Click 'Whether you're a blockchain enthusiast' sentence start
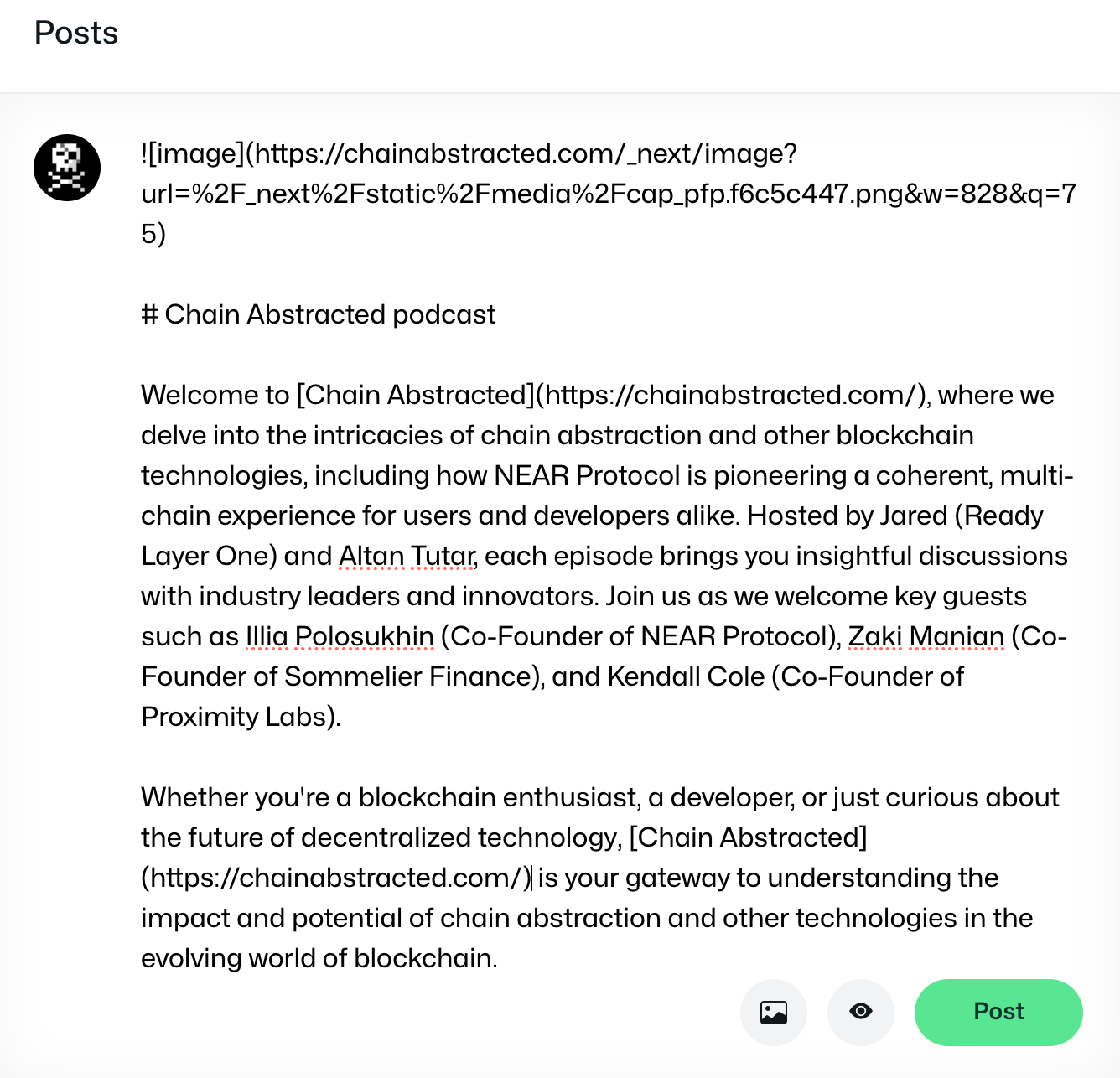 tap(390, 797)
